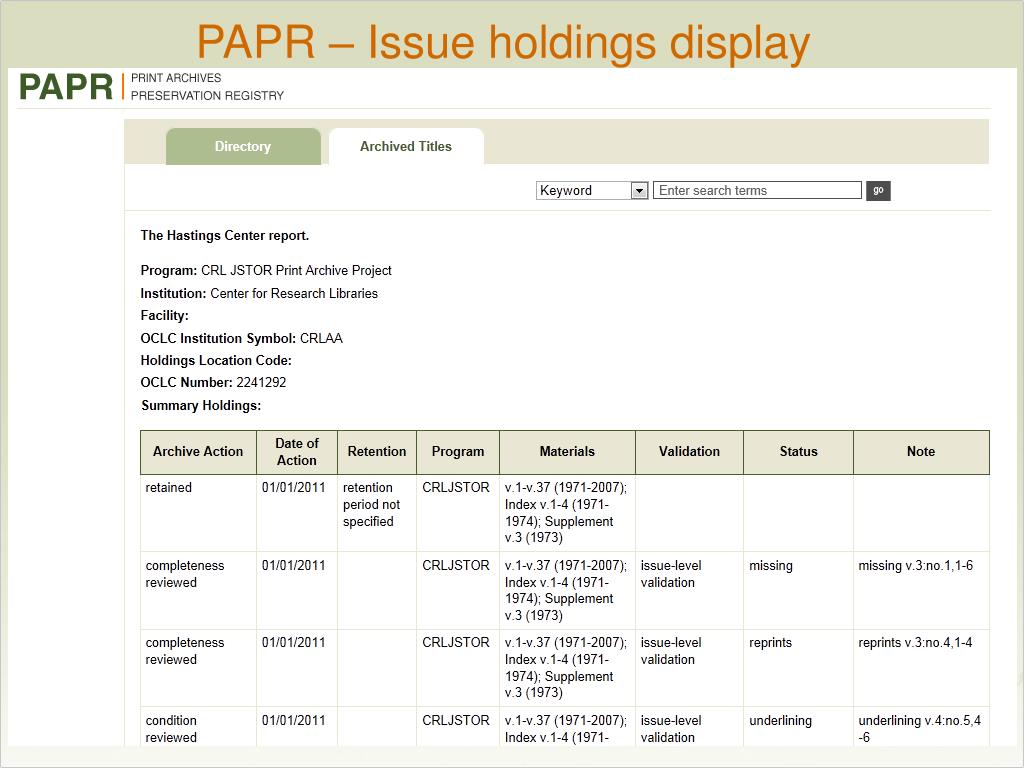Click issue-level validation in the reprints row
This screenshot has height=768, width=1024.
(x=671, y=651)
